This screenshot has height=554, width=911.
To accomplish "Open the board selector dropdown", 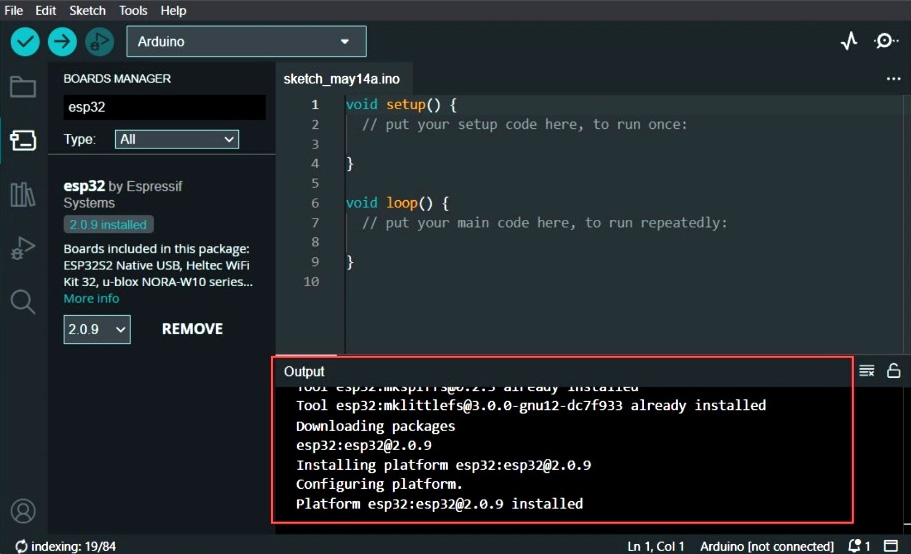I will [x=246, y=41].
